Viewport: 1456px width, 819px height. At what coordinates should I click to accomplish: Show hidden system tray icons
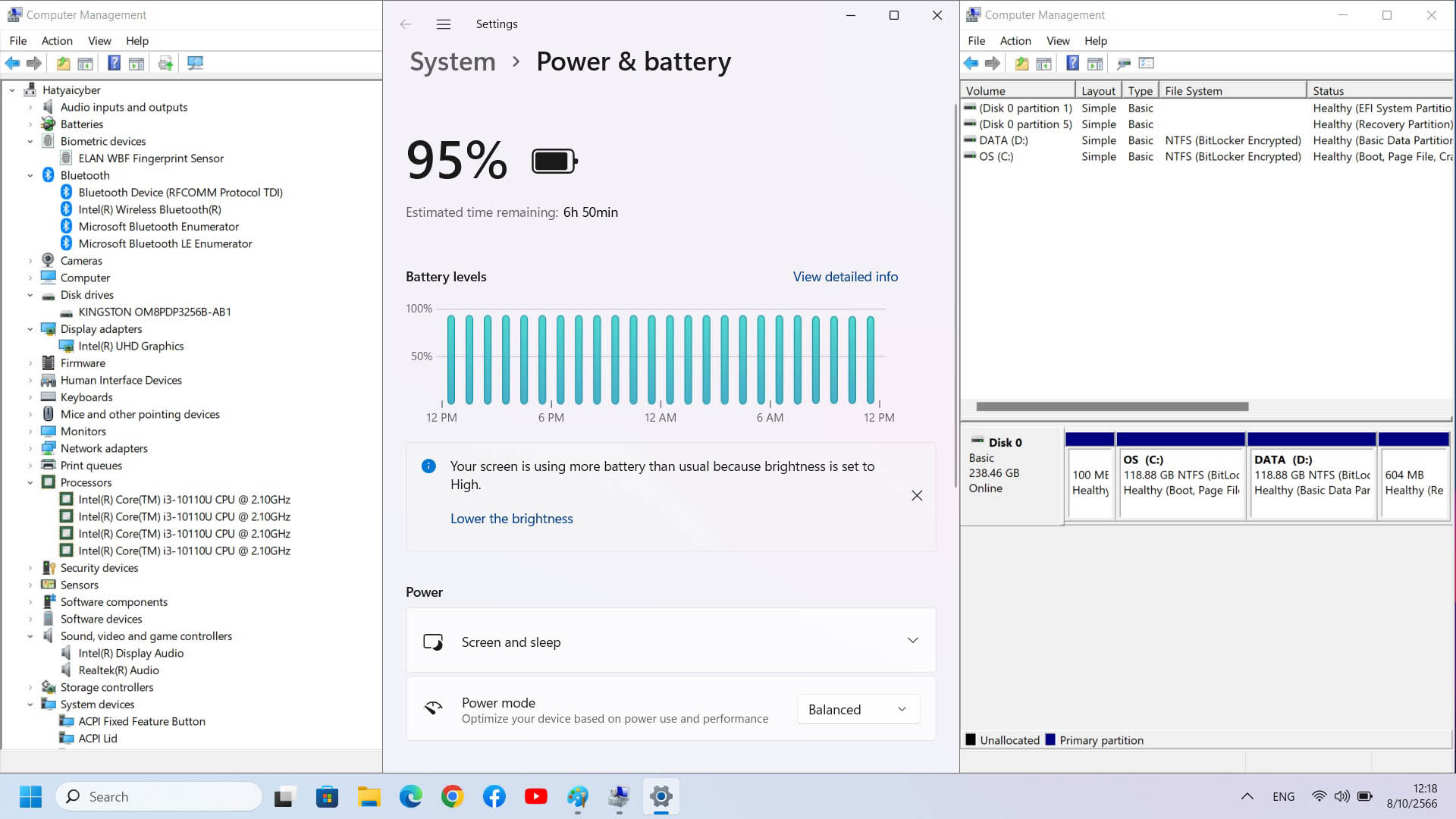[x=1247, y=797]
